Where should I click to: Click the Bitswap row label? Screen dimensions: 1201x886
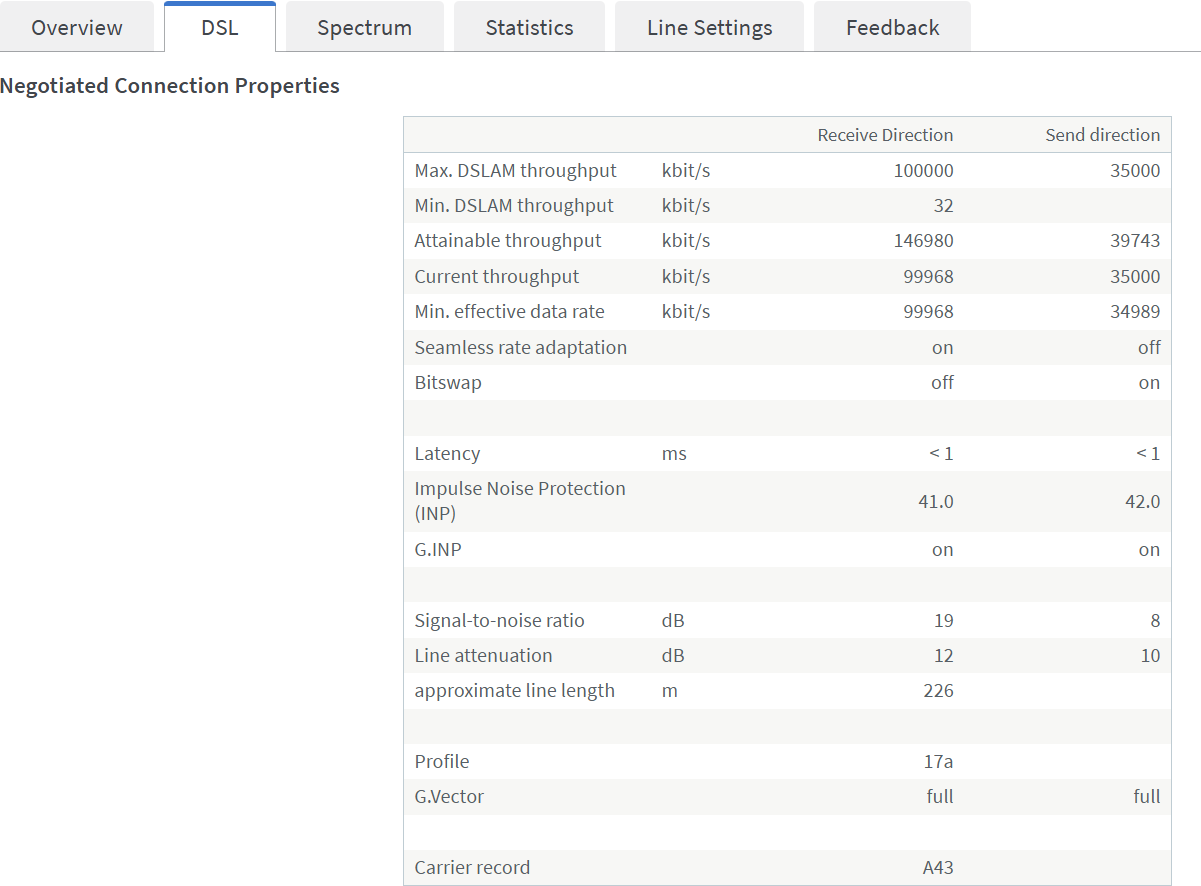coord(448,383)
